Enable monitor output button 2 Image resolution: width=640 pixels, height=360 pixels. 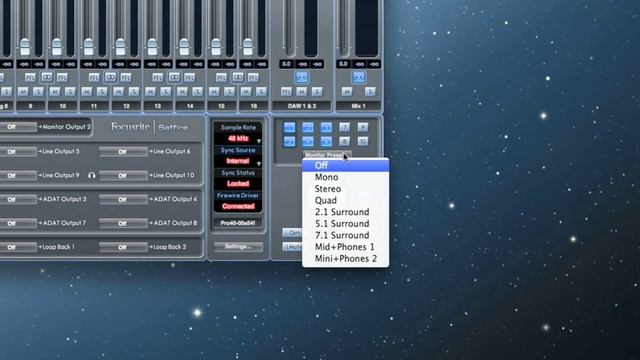(x=289, y=141)
